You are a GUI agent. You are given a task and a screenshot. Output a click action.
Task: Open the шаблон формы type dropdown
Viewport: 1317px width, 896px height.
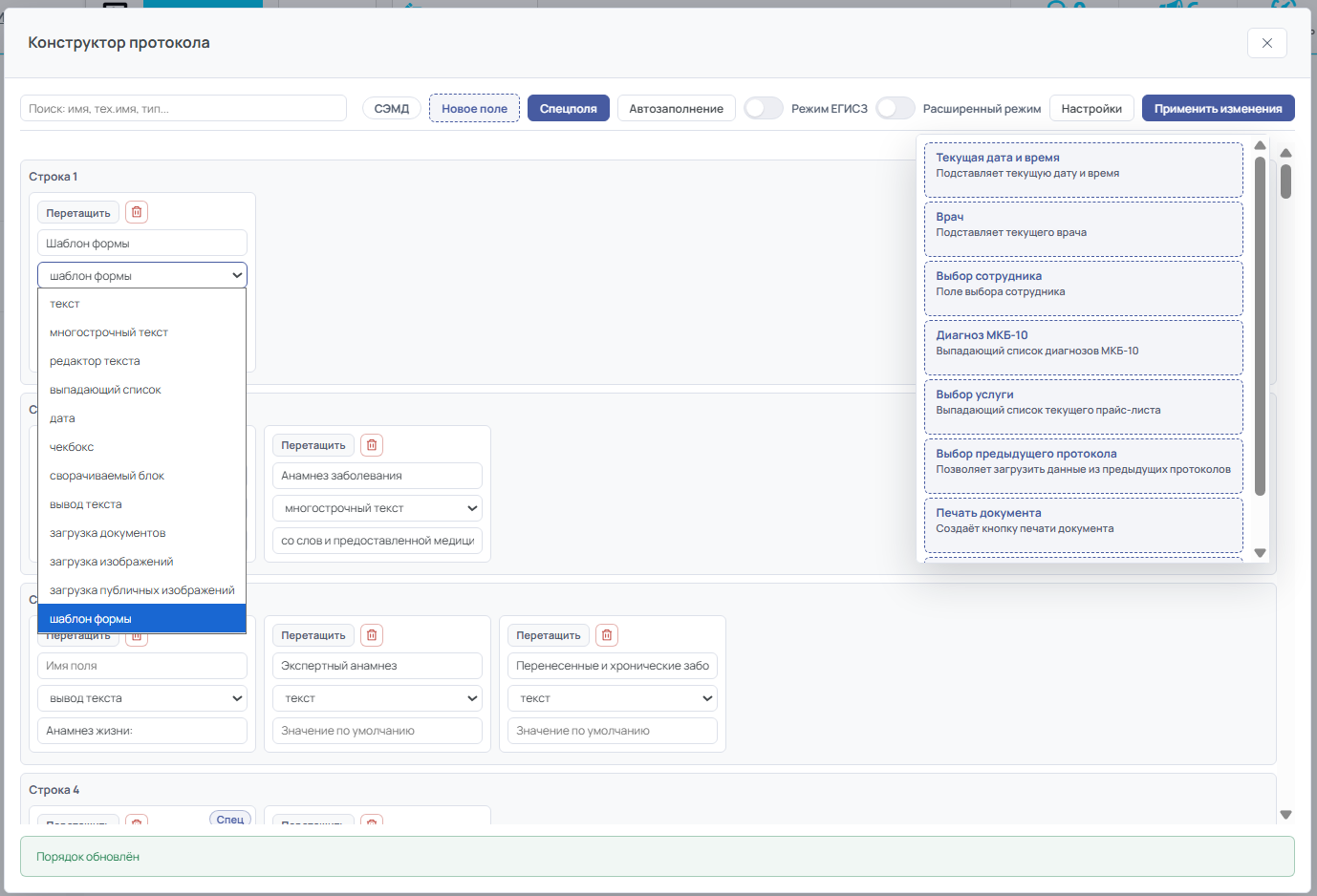[x=142, y=275]
